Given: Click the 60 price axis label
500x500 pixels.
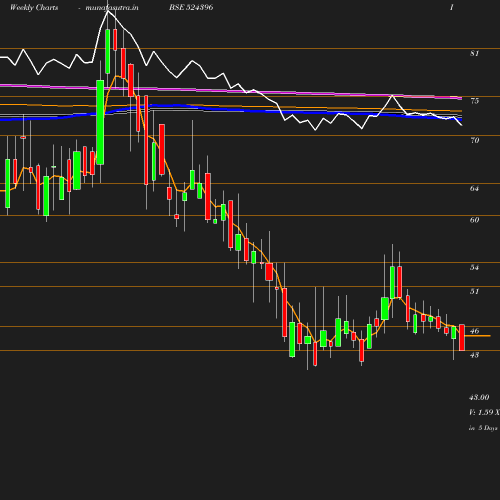Looking at the screenshot, I should [x=475, y=220].
